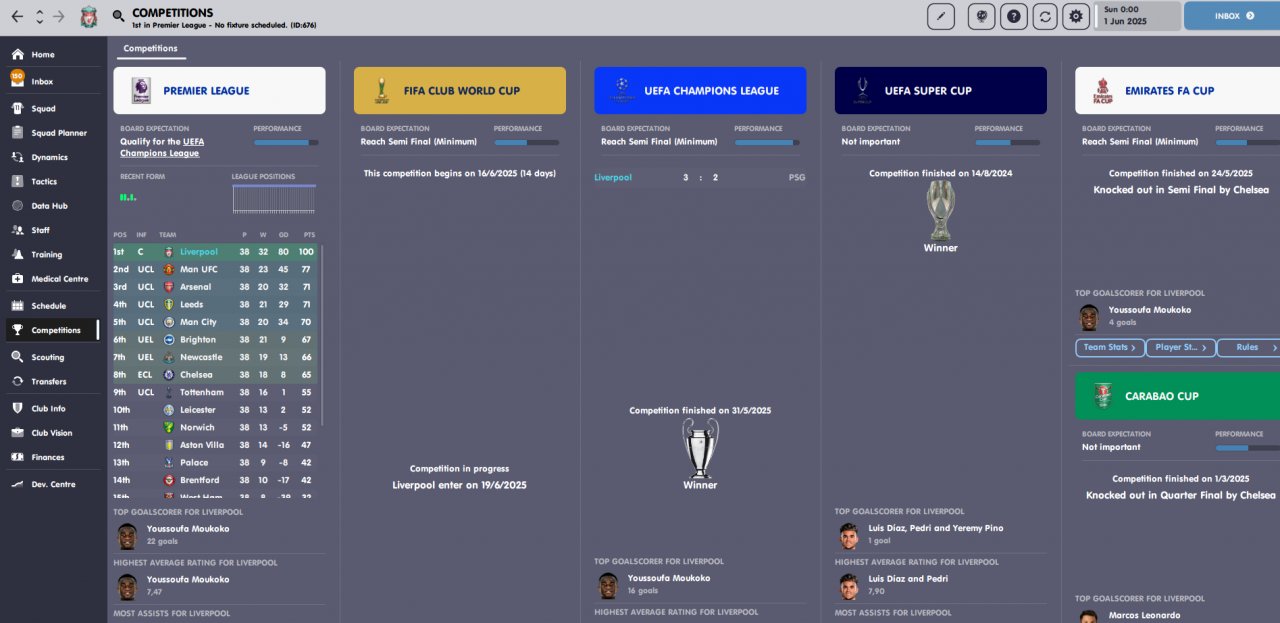Click the league positions graph
Viewport: 1280px width, 623px height.
274,198
